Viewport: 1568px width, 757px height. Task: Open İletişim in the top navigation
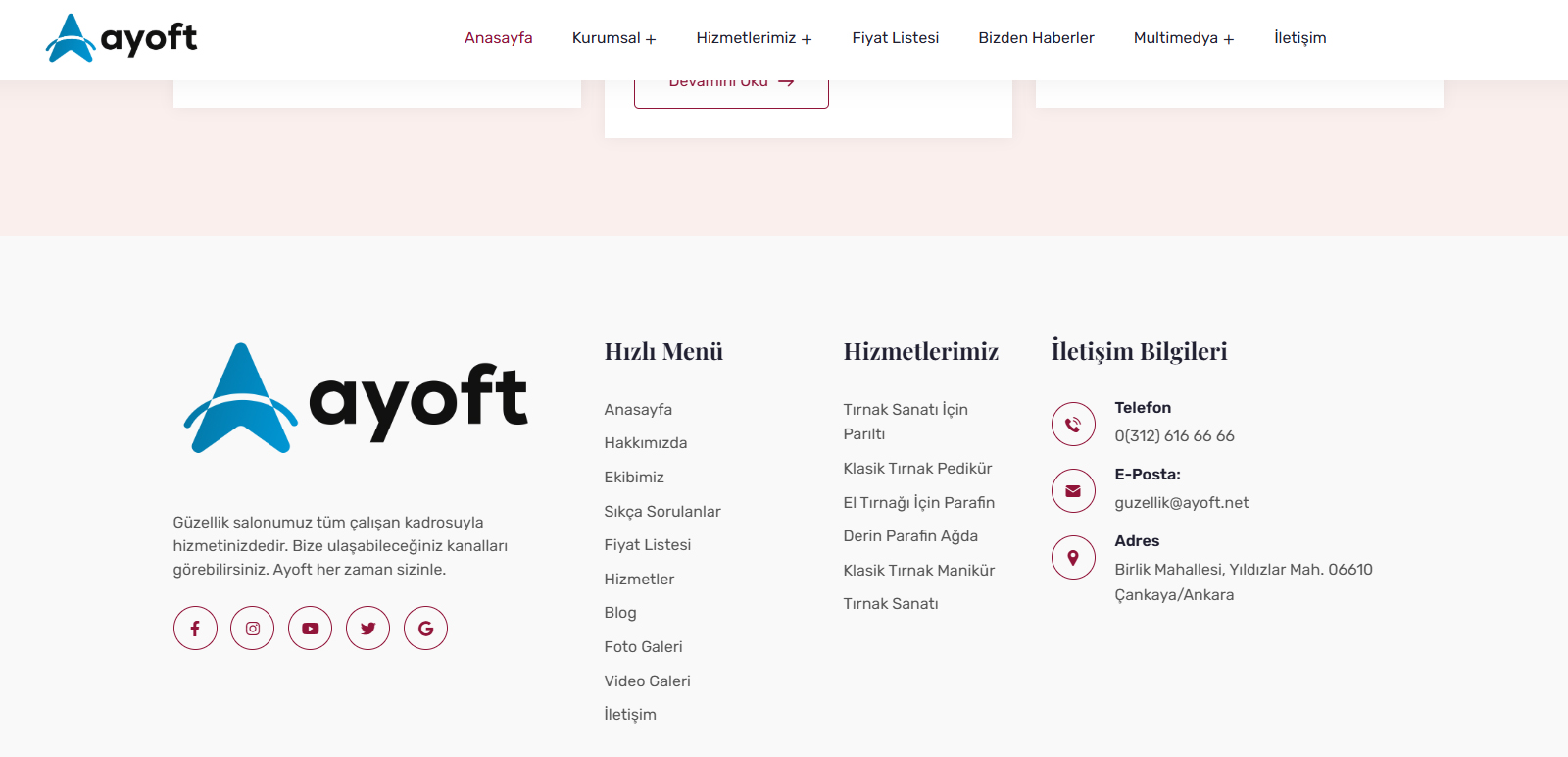pos(1300,38)
